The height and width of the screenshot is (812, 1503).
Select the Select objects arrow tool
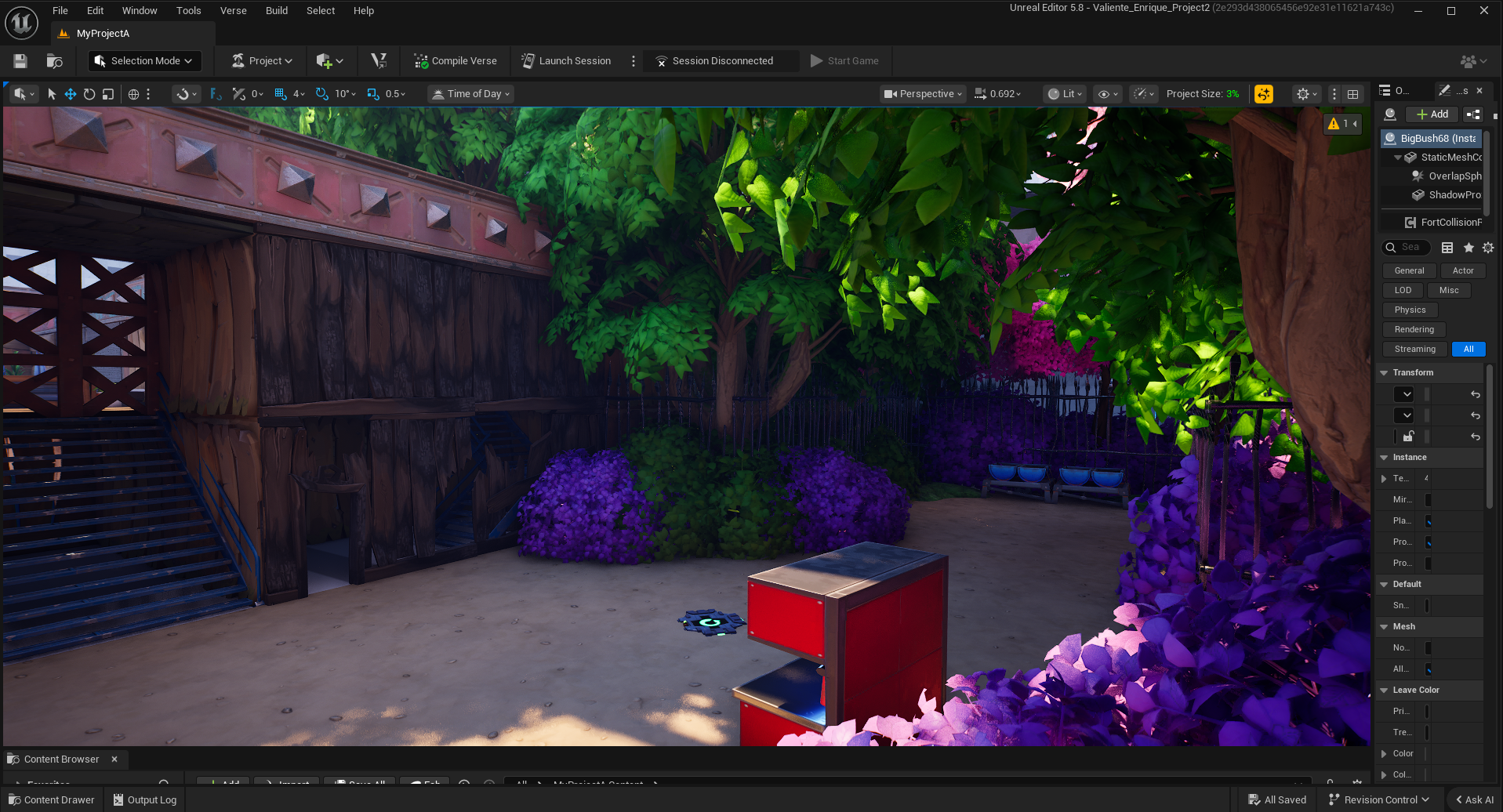click(x=52, y=94)
